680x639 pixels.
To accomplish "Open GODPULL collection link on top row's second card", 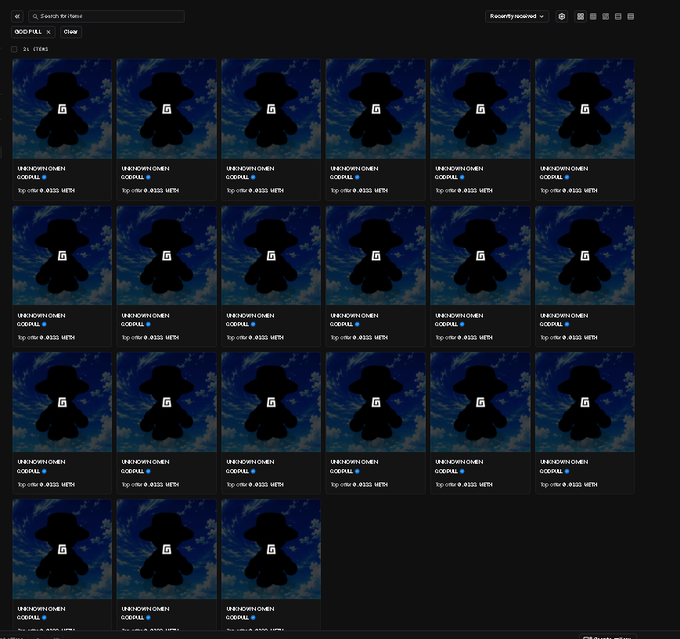I will [x=132, y=177].
